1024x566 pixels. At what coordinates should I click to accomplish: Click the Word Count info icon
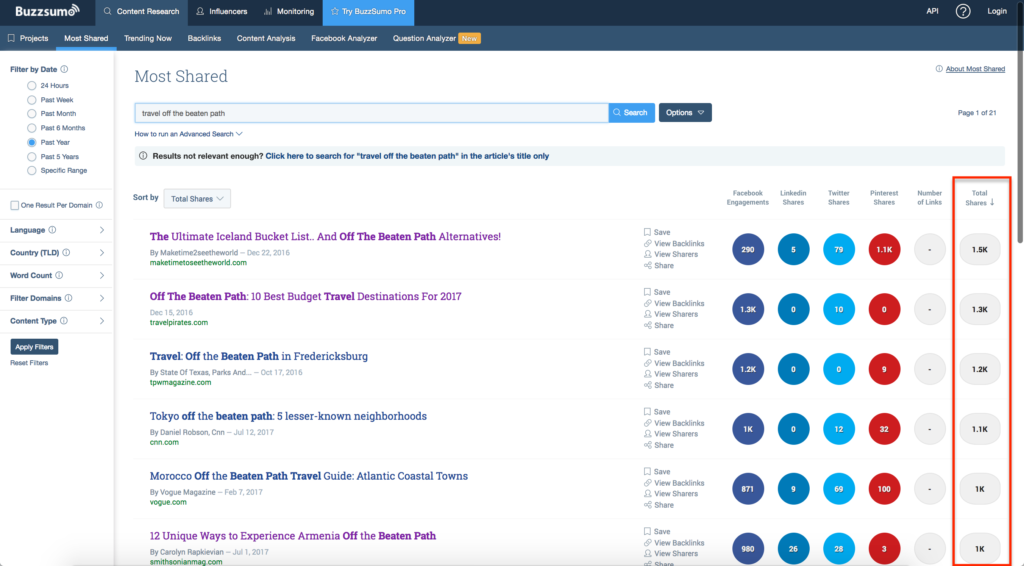click(x=59, y=275)
